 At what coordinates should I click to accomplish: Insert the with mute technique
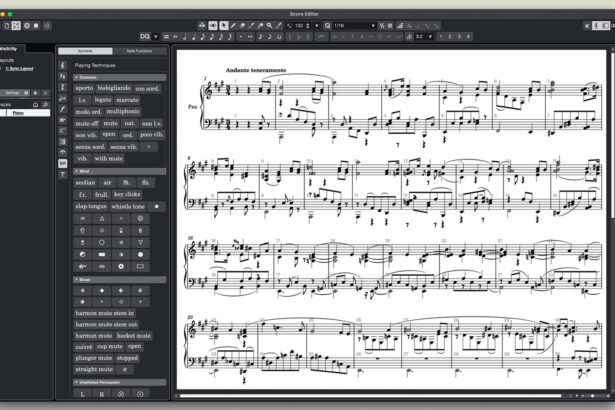point(109,159)
